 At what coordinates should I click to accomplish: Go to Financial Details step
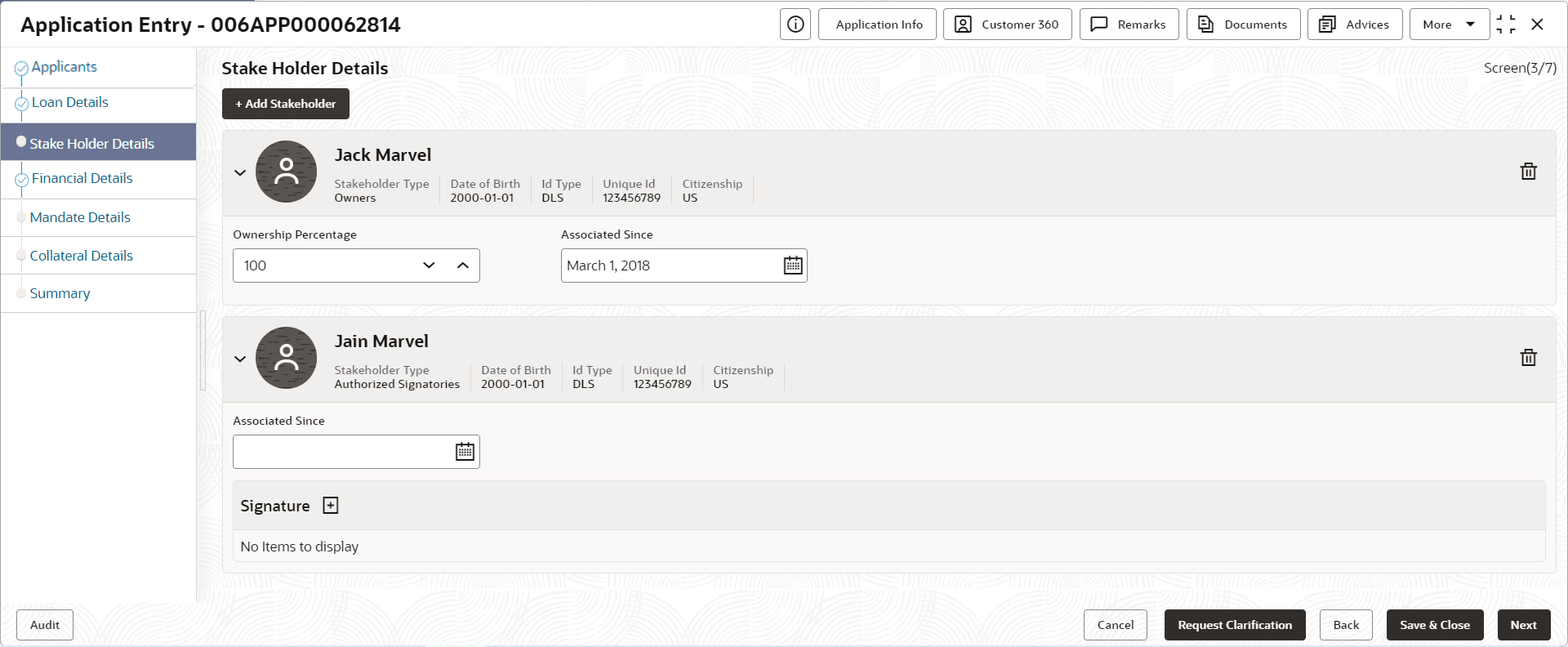(x=82, y=178)
